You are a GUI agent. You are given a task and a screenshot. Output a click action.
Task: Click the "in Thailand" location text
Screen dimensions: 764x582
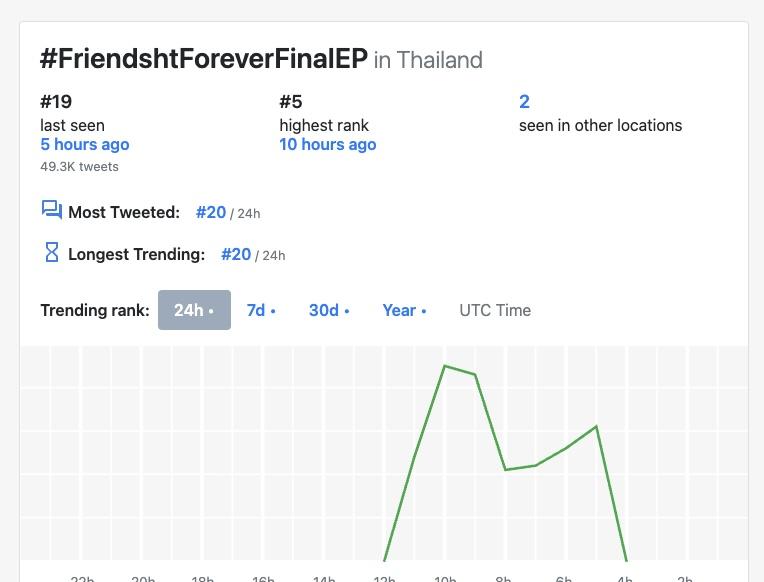[428, 60]
